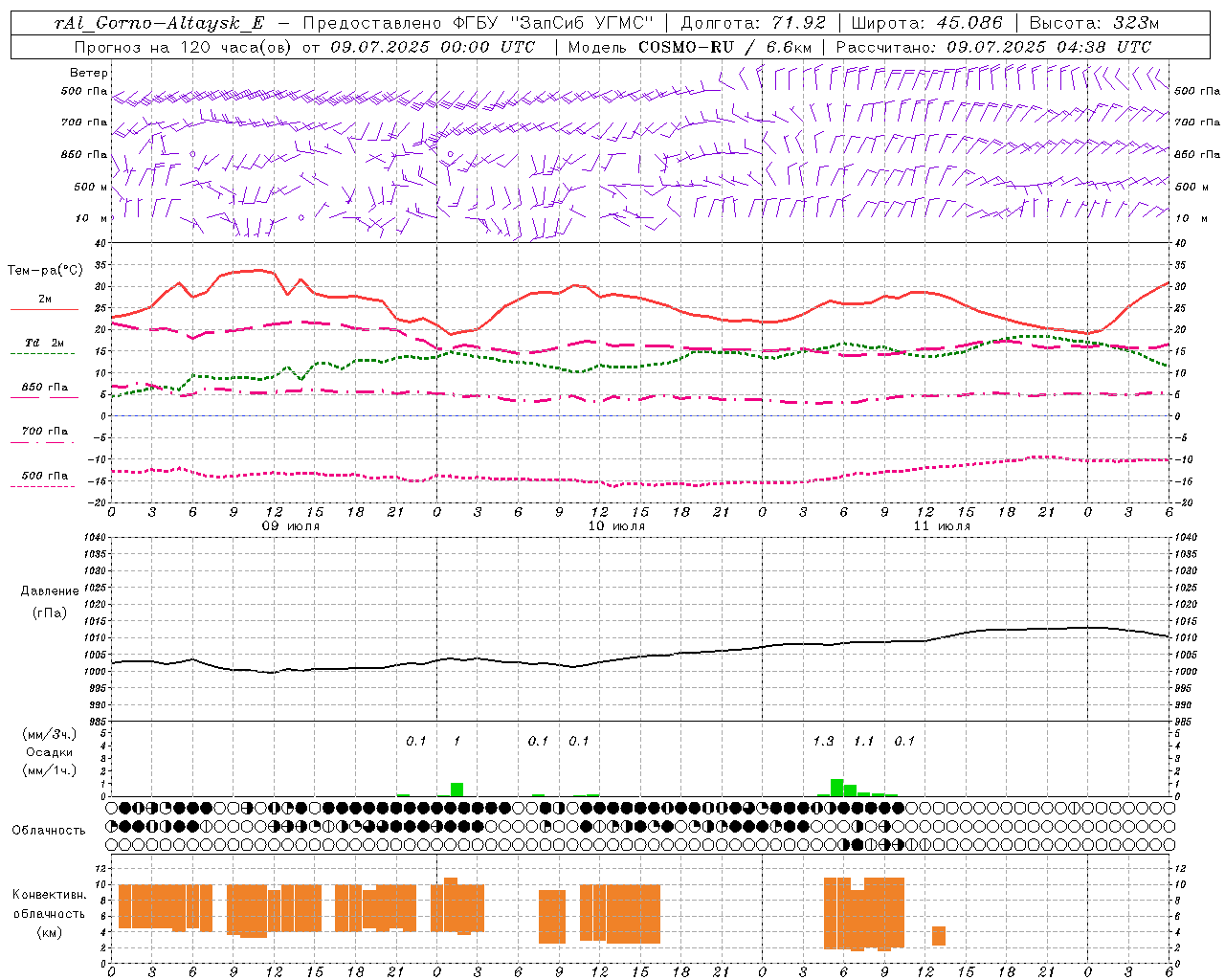1225x980 pixels.
Task: Click the Тем-ра(°C) panel label
Action: point(44,271)
